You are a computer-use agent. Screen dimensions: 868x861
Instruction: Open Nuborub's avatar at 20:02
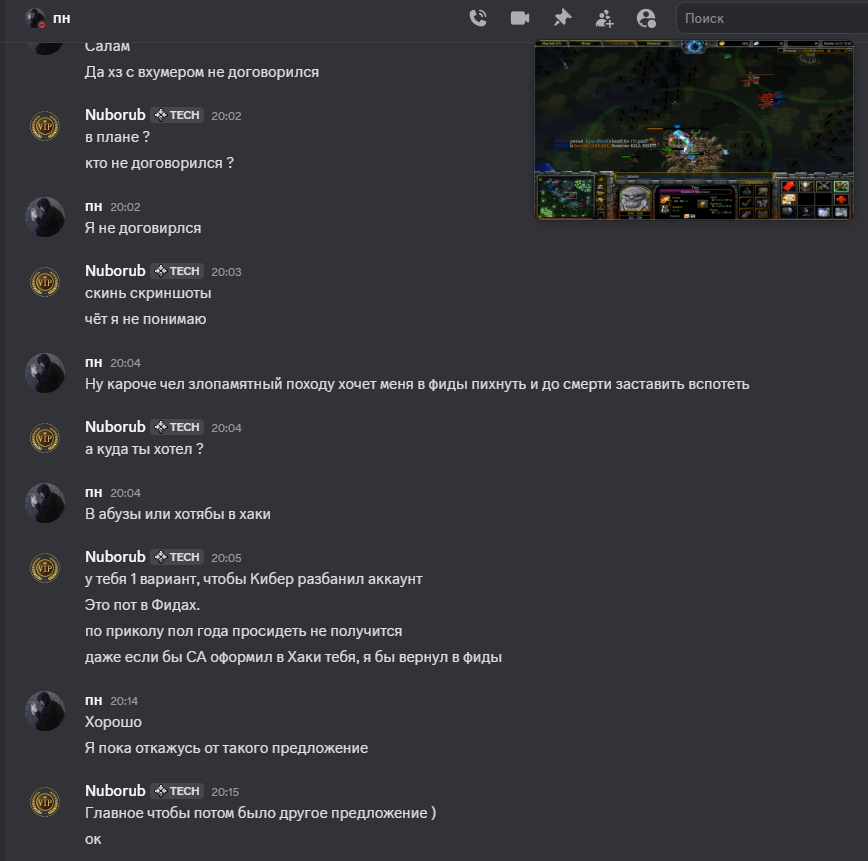point(45,126)
